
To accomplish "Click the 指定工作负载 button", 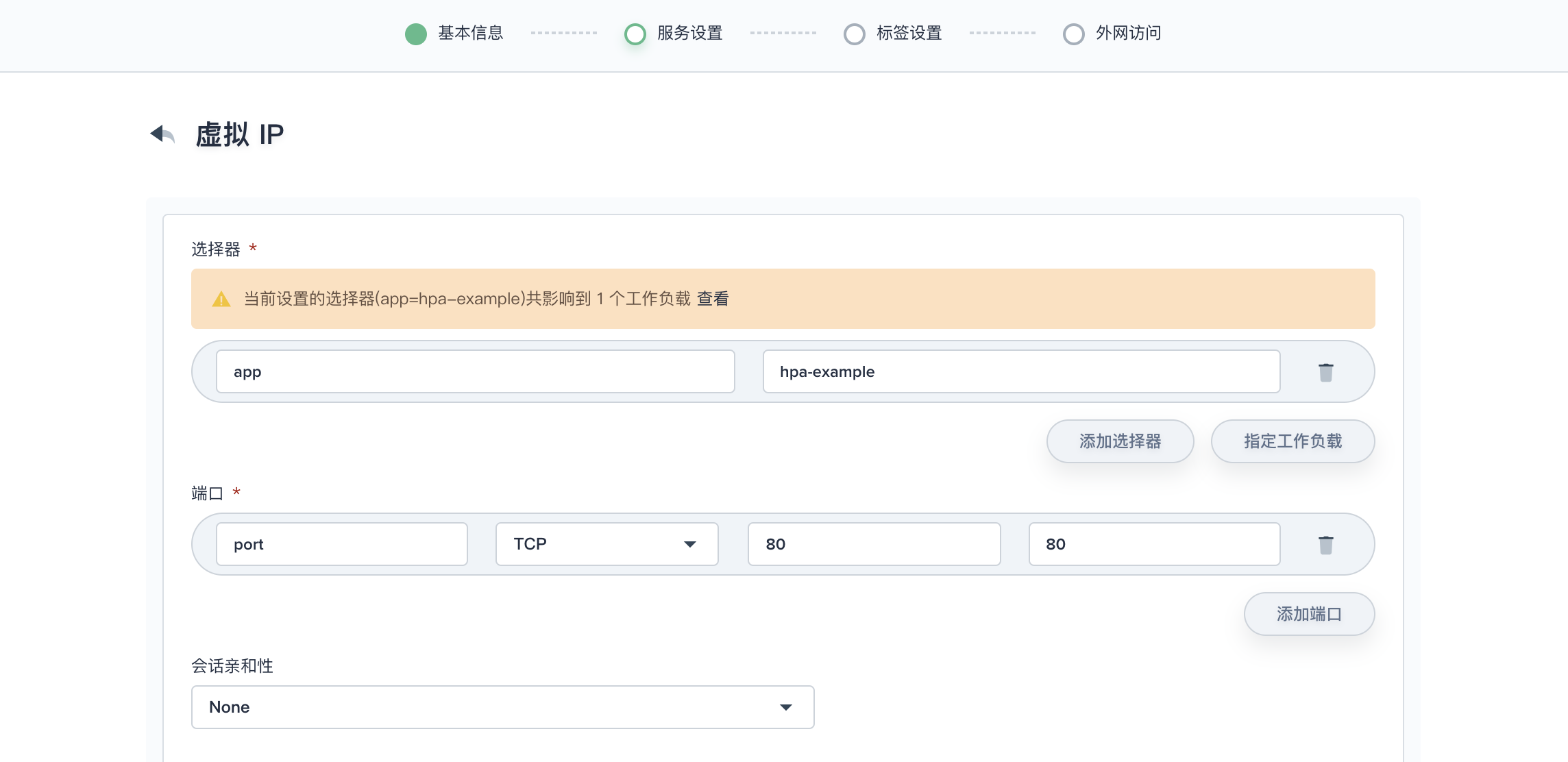I will [1293, 441].
